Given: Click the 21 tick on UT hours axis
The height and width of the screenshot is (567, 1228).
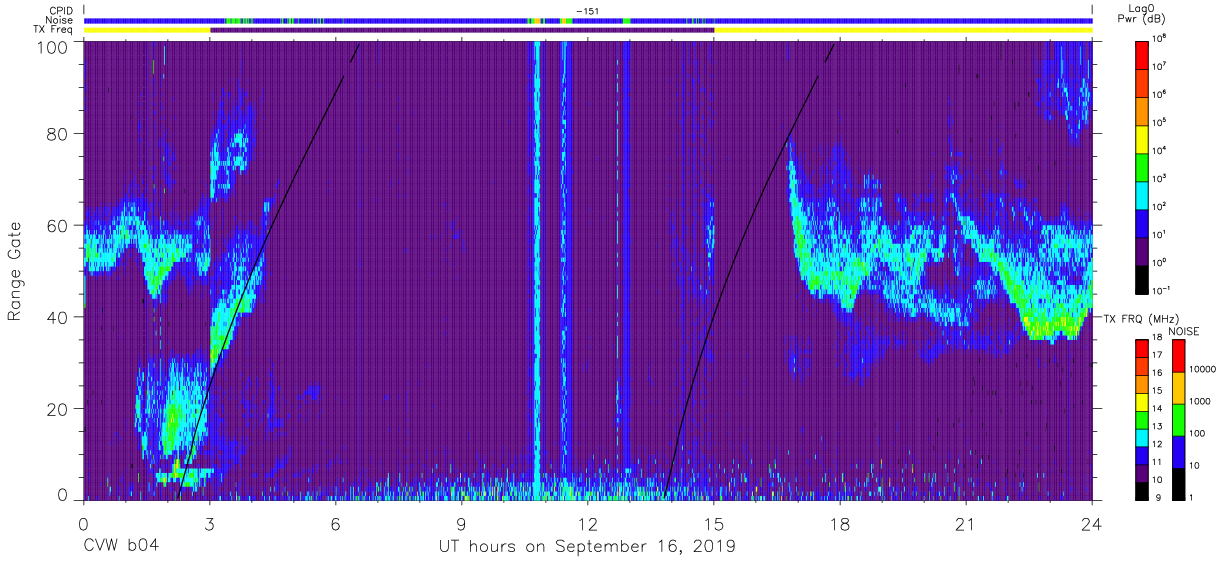Looking at the screenshot, I should coord(966,525).
